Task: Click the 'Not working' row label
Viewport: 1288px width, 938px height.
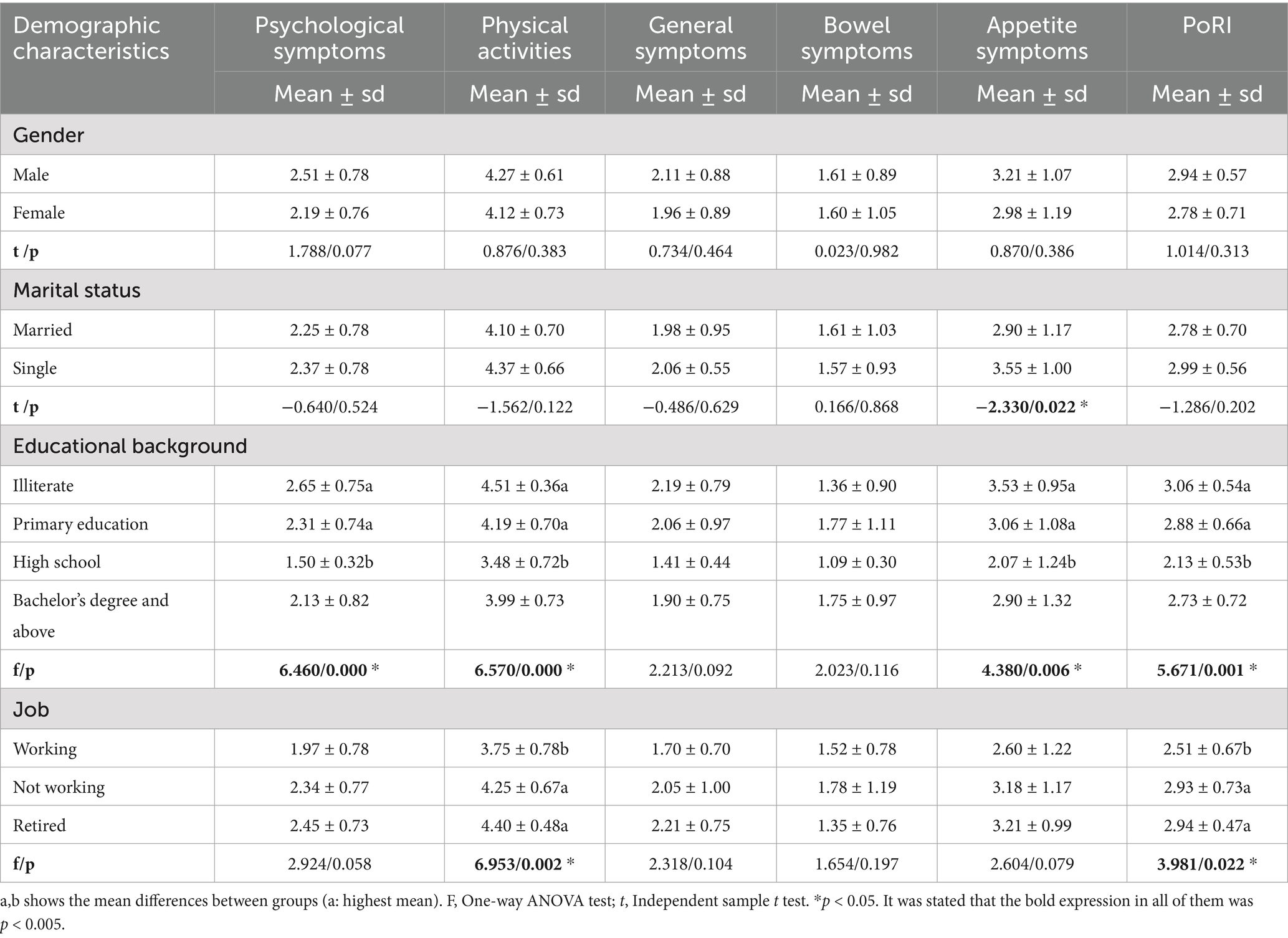Action: click(59, 787)
